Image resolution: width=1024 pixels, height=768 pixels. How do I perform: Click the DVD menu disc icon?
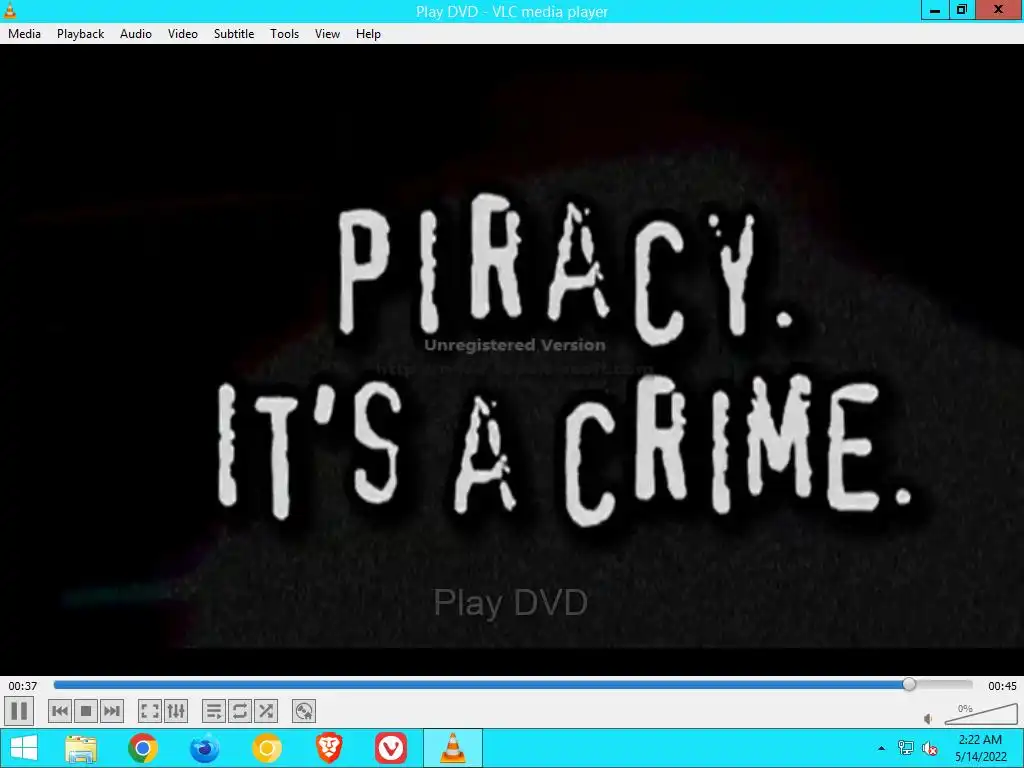click(x=304, y=711)
